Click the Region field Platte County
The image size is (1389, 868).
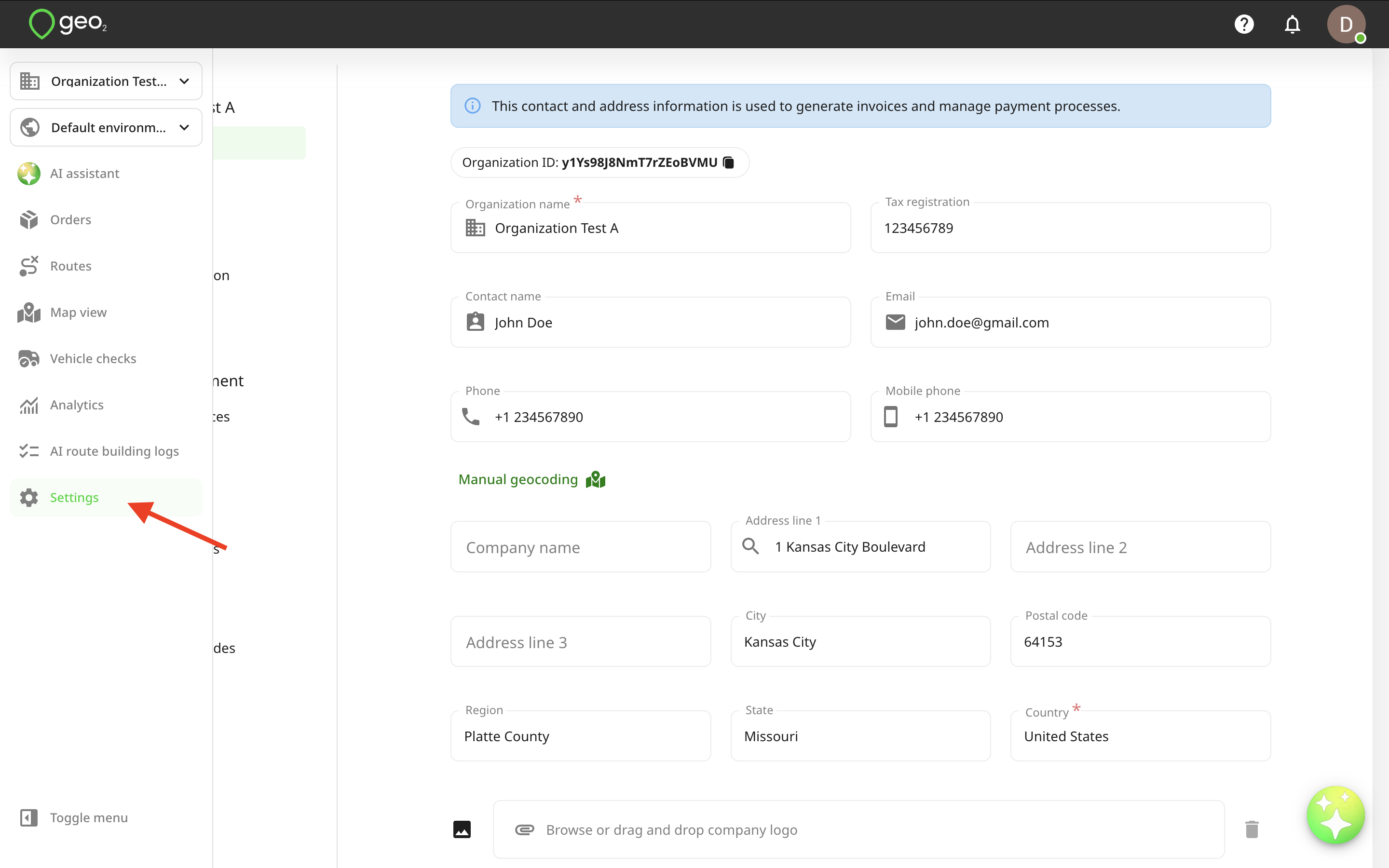pos(581,736)
